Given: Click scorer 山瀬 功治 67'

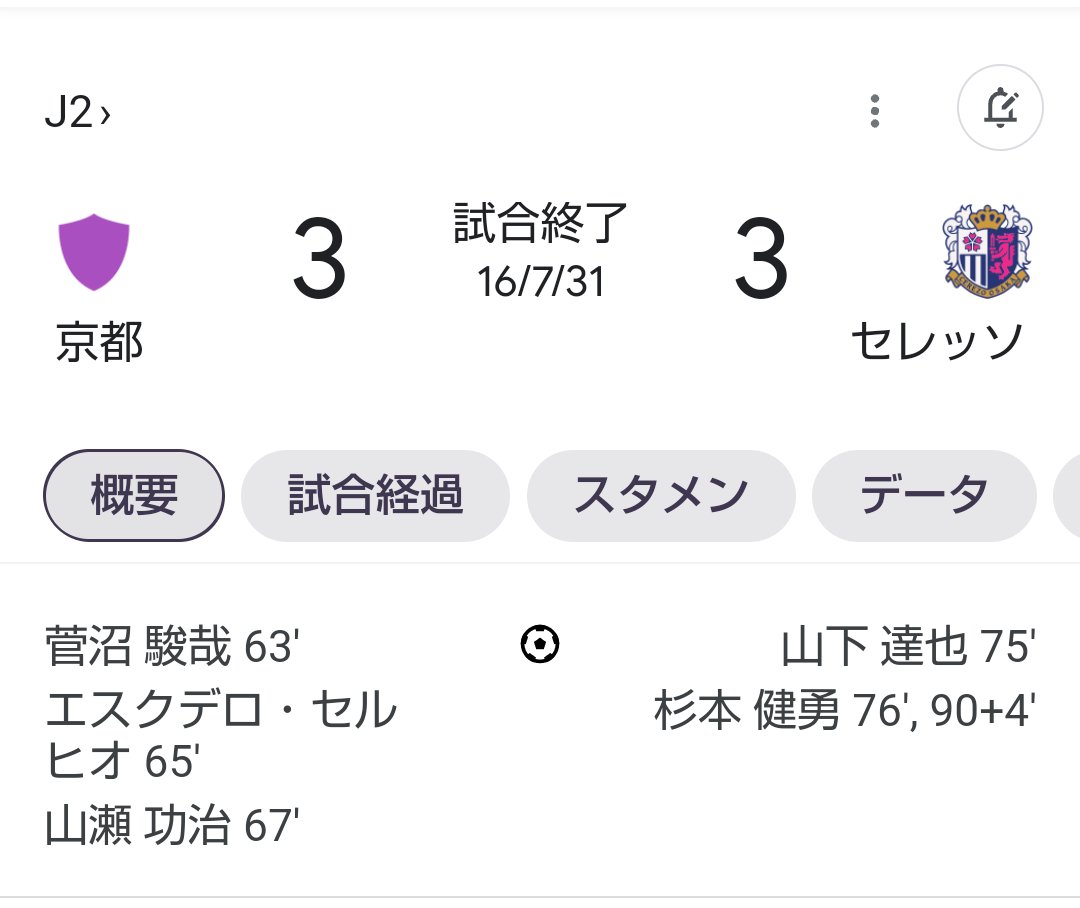Looking at the screenshot, I should [172, 825].
